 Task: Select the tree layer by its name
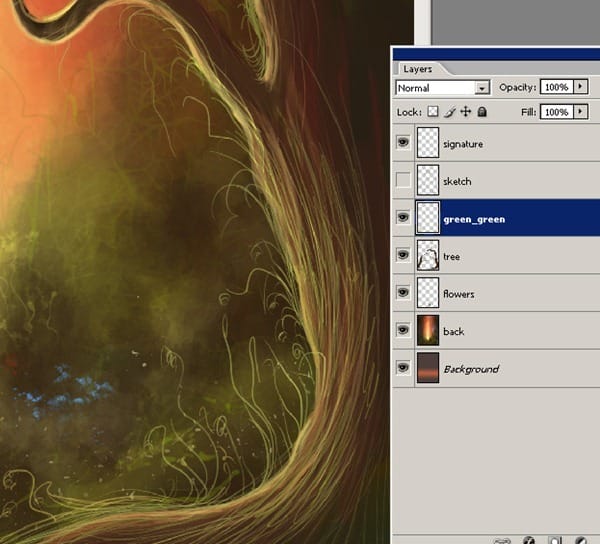[452, 257]
